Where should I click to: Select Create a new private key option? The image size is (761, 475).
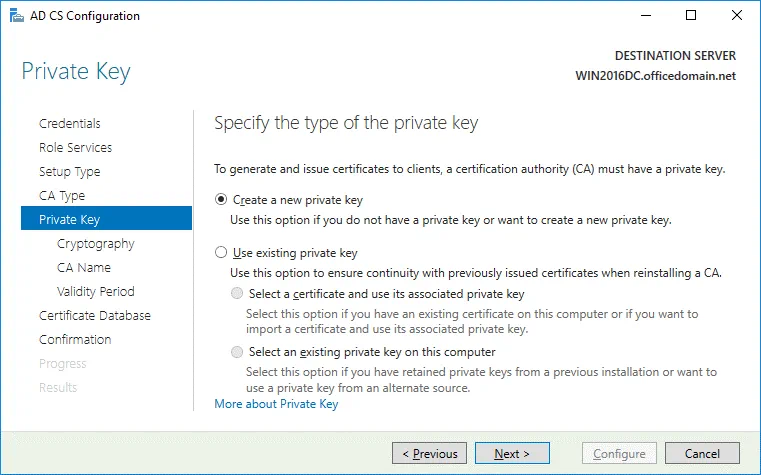pyautogui.click(x=221, y=199)
